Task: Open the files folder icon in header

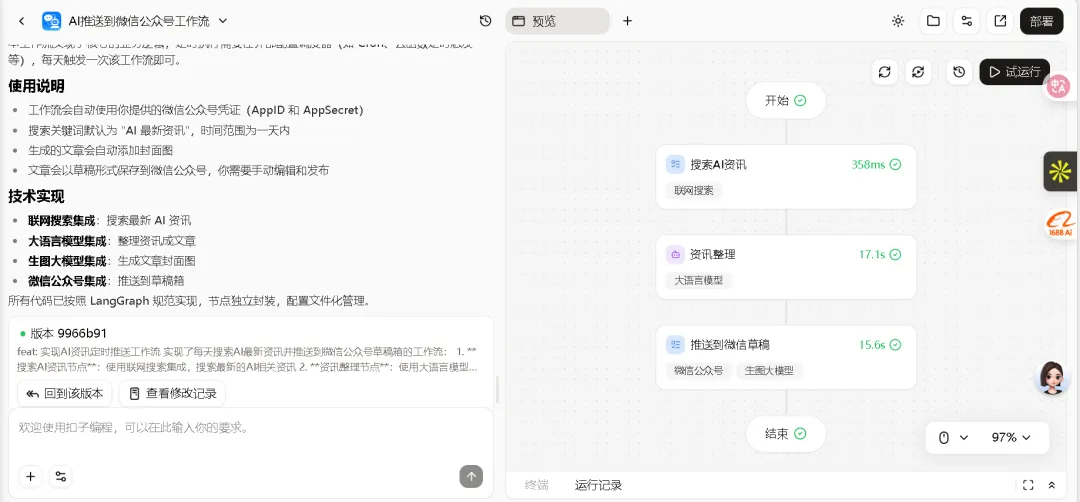Action: [933, 21]
